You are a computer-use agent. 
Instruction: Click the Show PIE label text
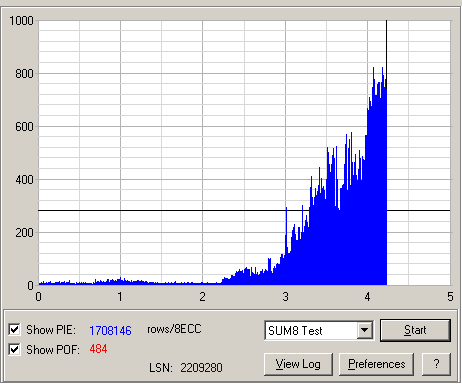pyautogui.click(x=51, y=330)
